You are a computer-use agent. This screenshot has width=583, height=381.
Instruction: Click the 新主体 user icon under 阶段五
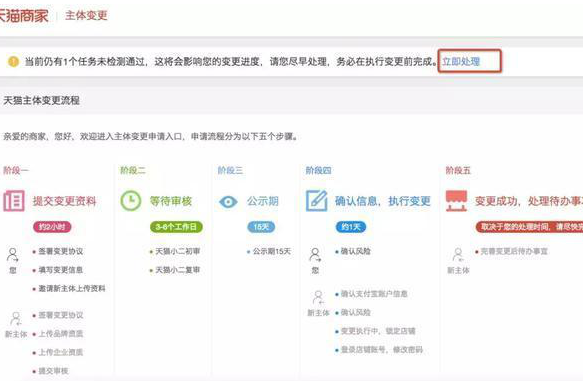458,255
